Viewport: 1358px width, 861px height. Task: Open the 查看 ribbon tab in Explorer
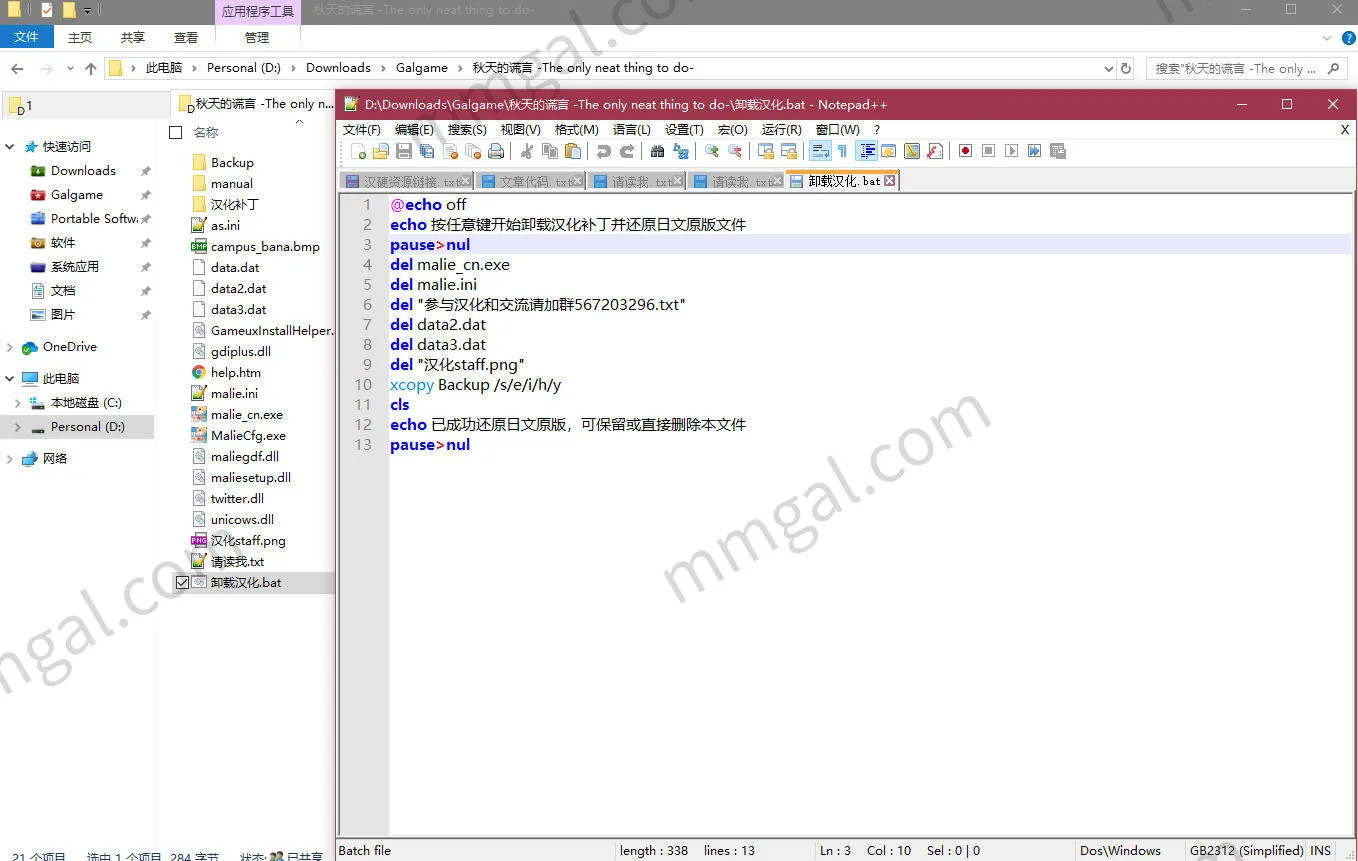(186, 37)
